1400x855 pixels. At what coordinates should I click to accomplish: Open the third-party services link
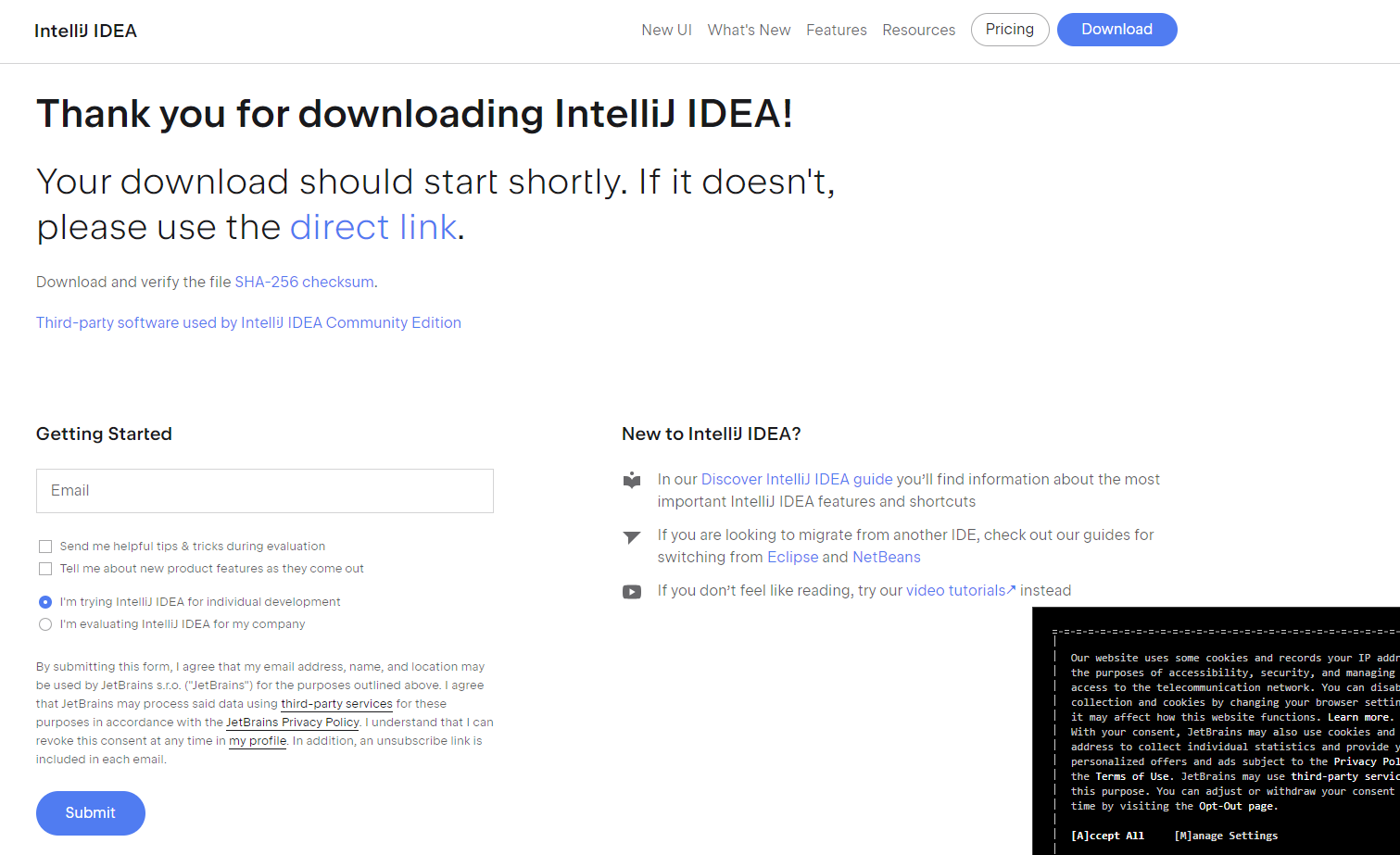(336, 704)
